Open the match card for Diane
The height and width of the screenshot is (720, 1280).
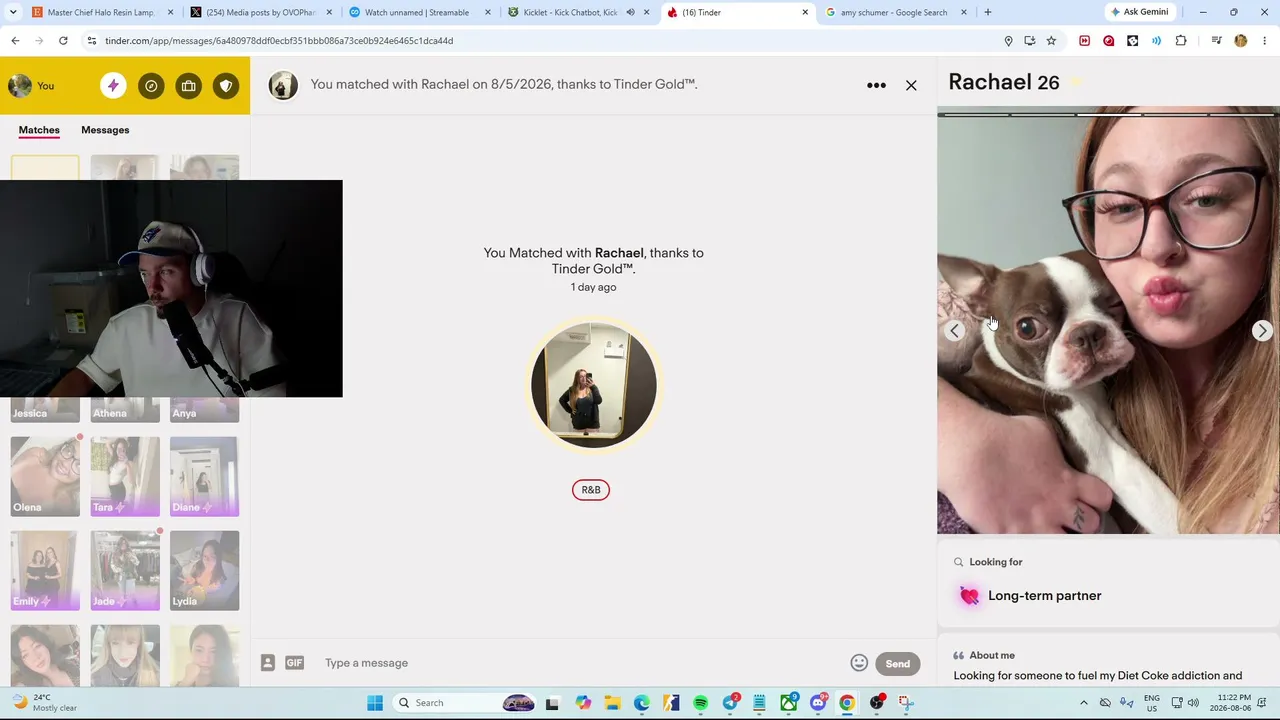click(x=204, y=476)
